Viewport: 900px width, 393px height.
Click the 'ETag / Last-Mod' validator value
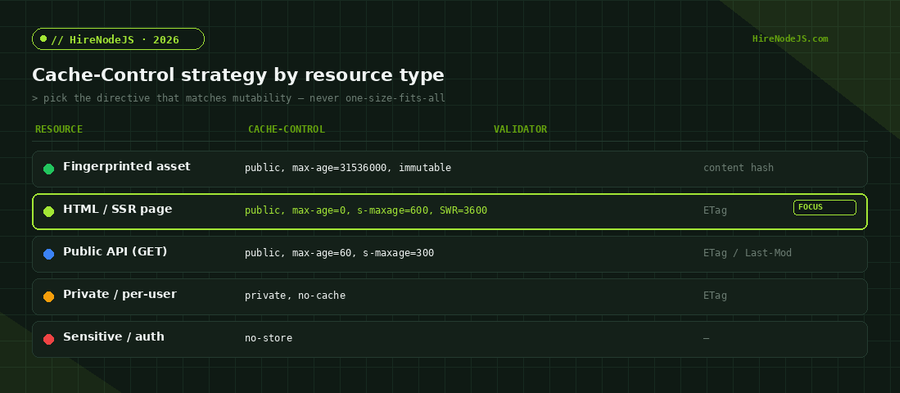coord(747,253)
